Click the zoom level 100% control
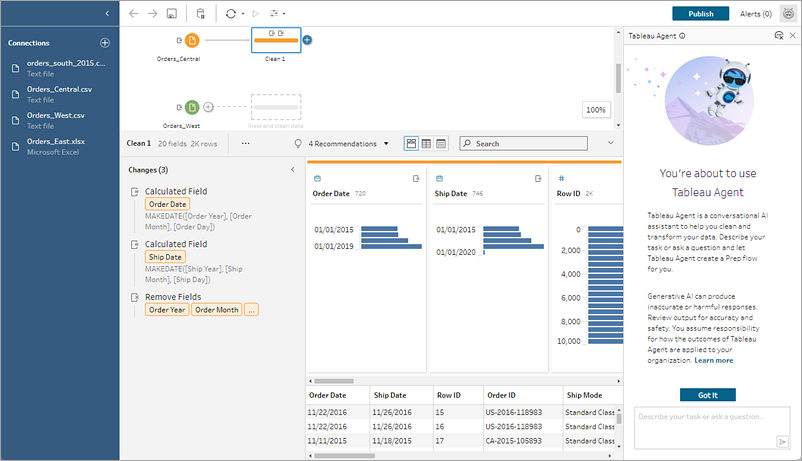 (596, 110)
